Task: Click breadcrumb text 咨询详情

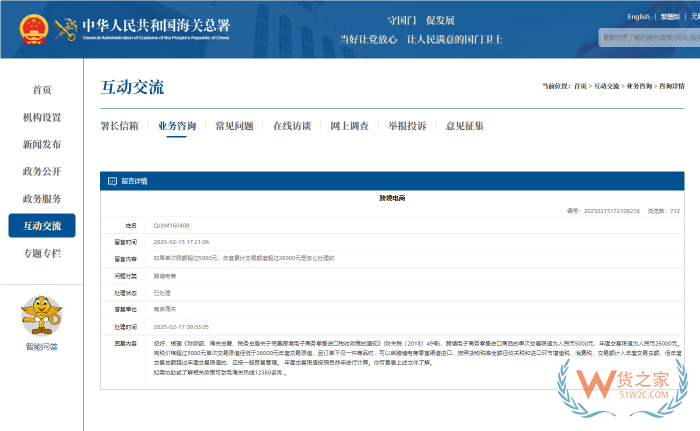Action: (672, 86)
